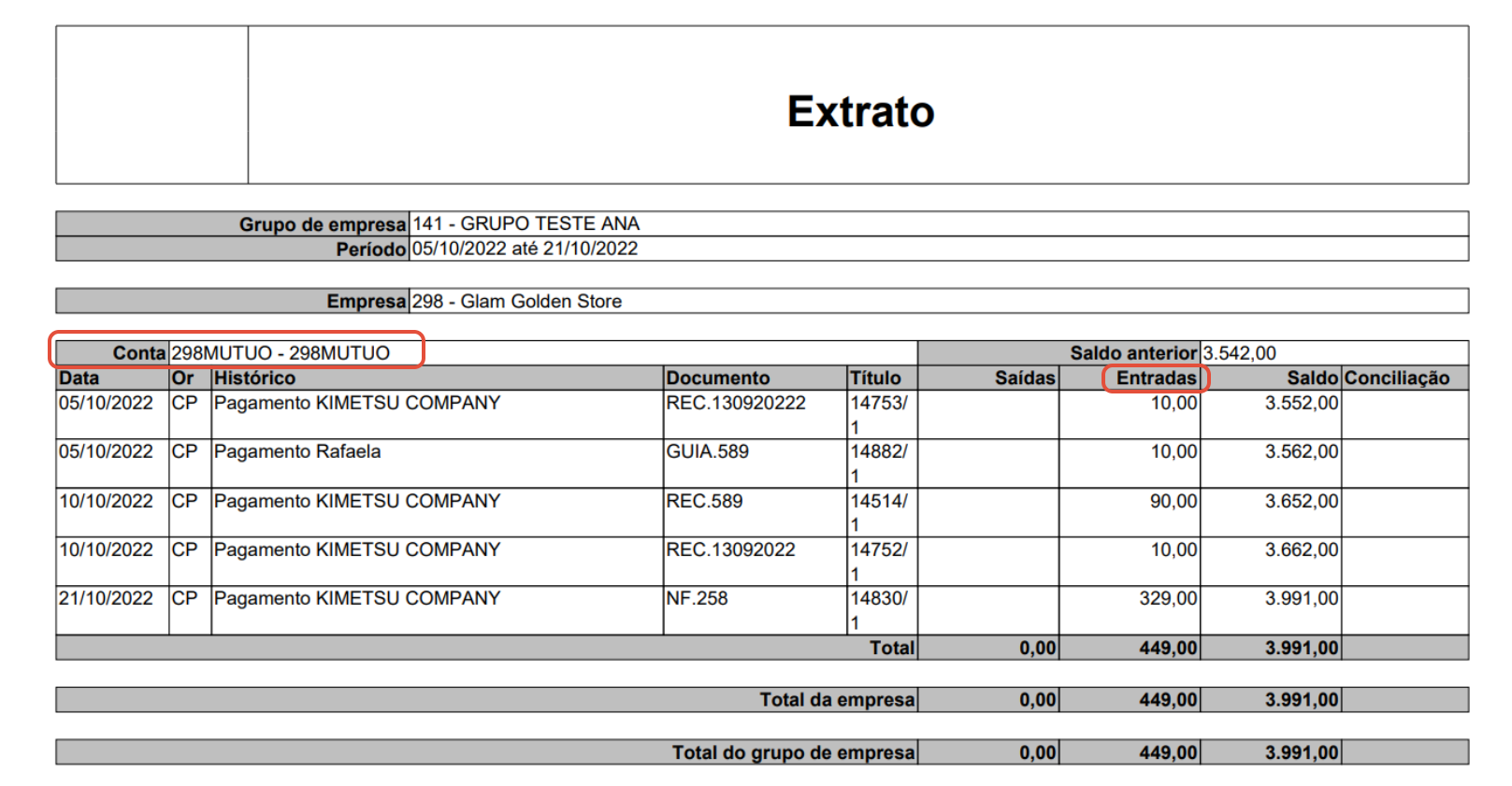Click the Período label
This screenshot has height=786, width=1512.
pos(371,250)
